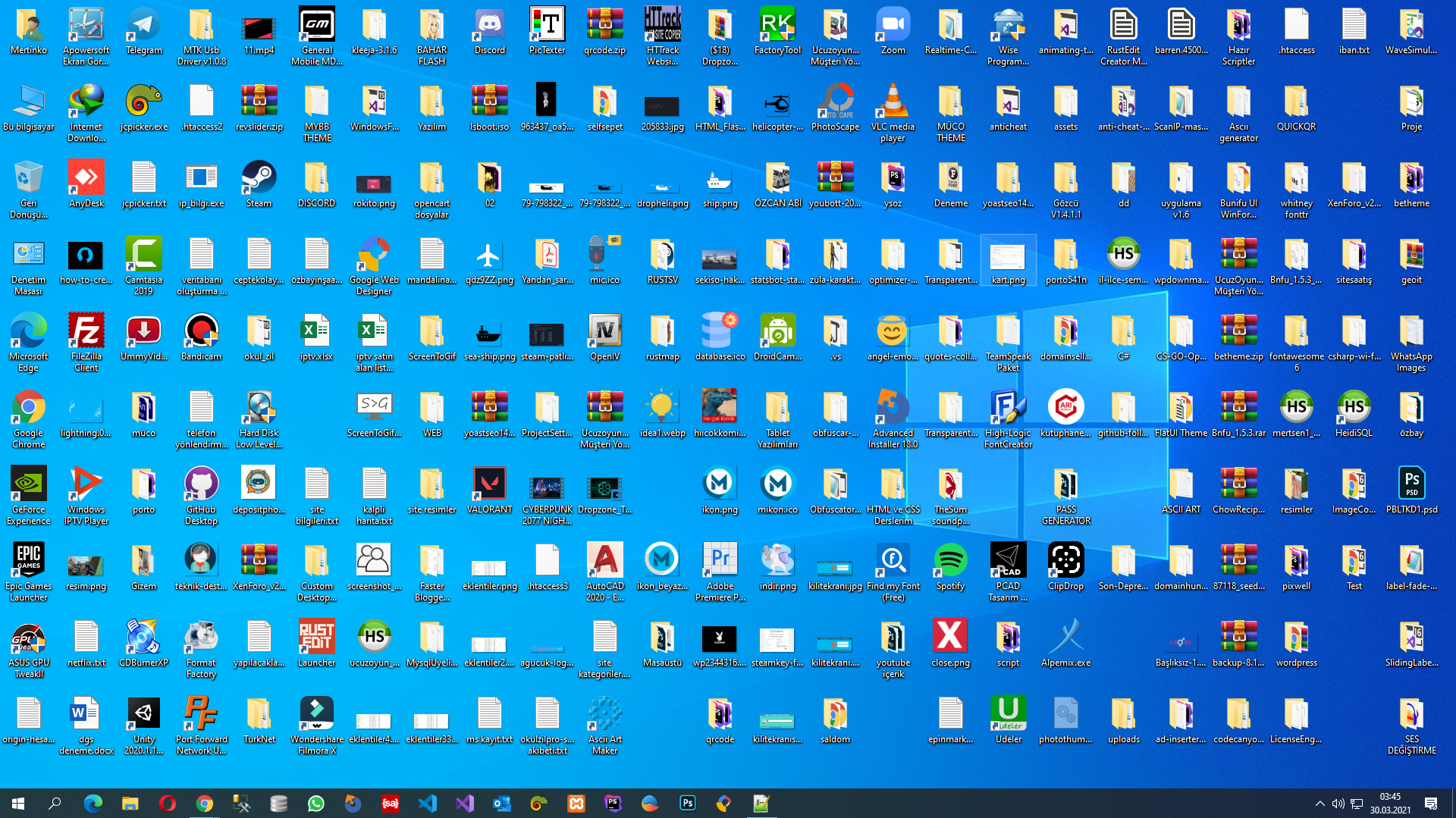
Task: Select the AutoCAD 2020 shortcut
Action: [x=605, y=573]
